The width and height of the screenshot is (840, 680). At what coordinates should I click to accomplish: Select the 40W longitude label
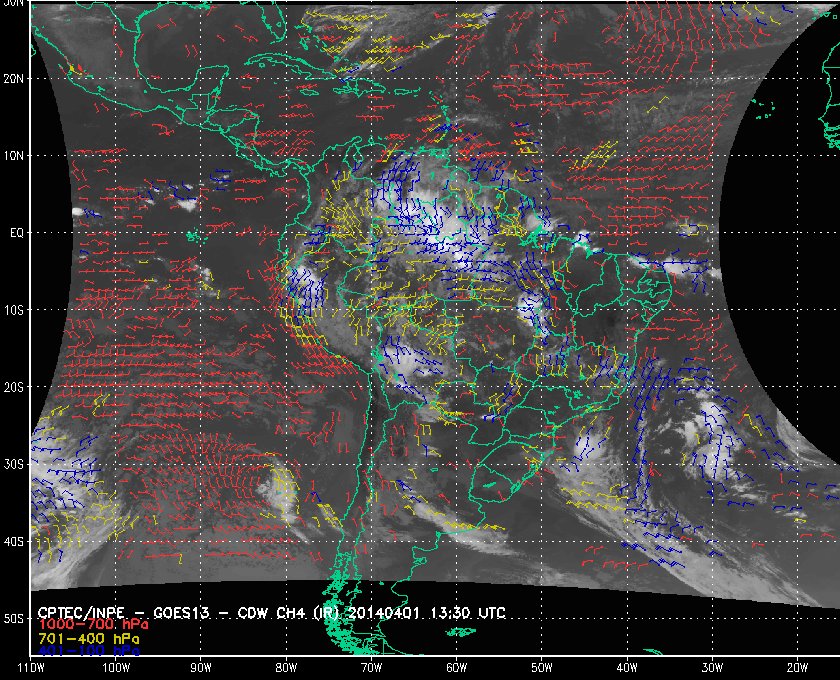pyautogui.click(x=627, y=668)
